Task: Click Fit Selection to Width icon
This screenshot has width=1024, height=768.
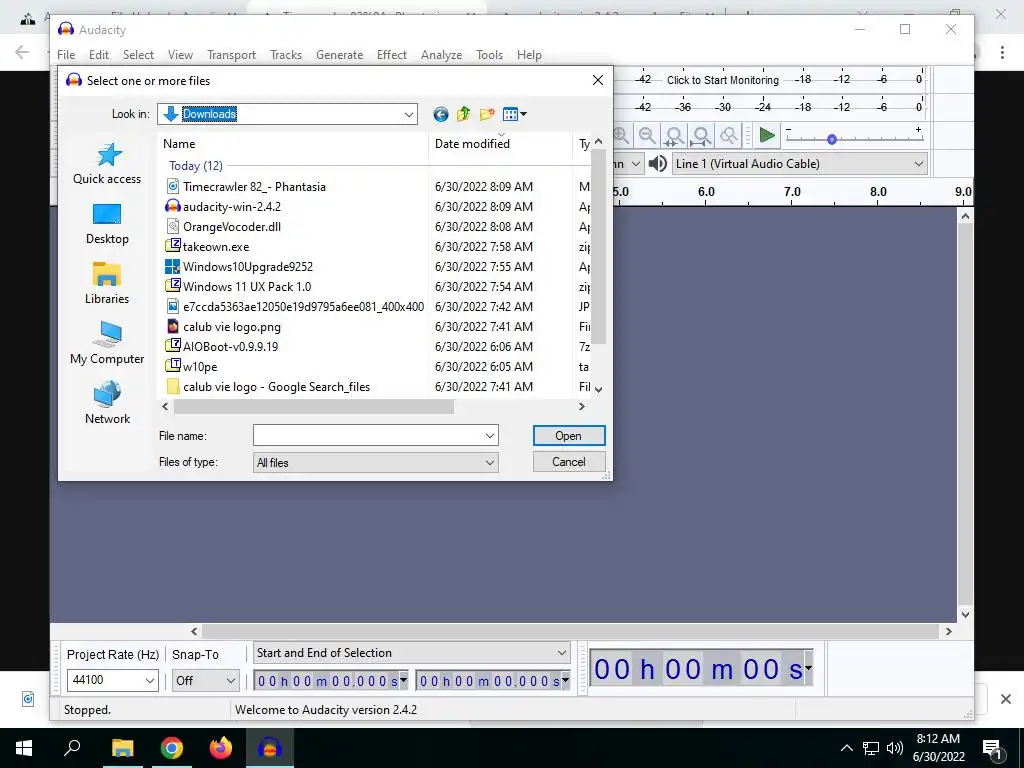Action: [x=674, y=136]
